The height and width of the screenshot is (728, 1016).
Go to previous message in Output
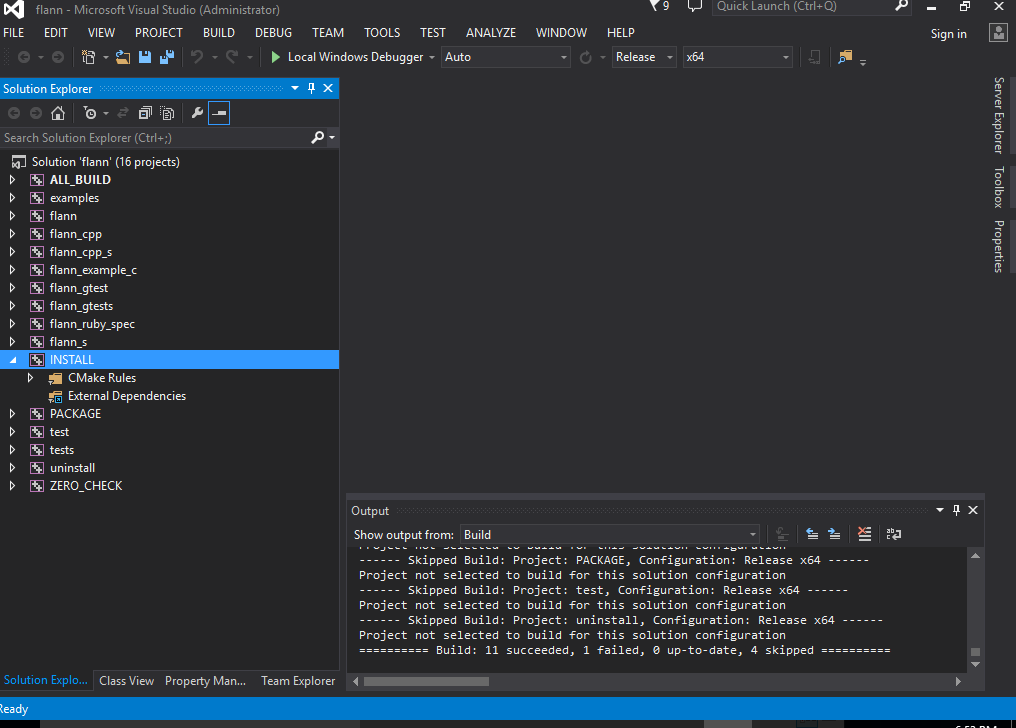pos(812,534)
